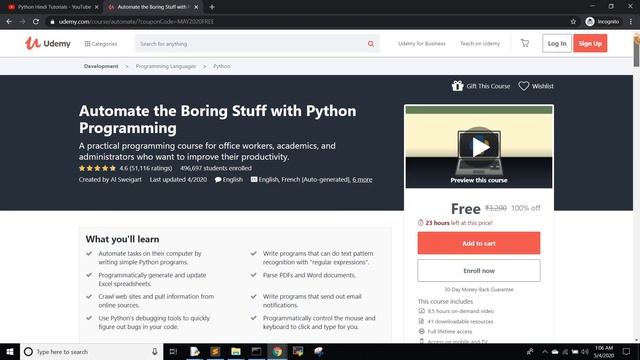
Task: Bookmark this page with star icon
Action: point(573,22)
